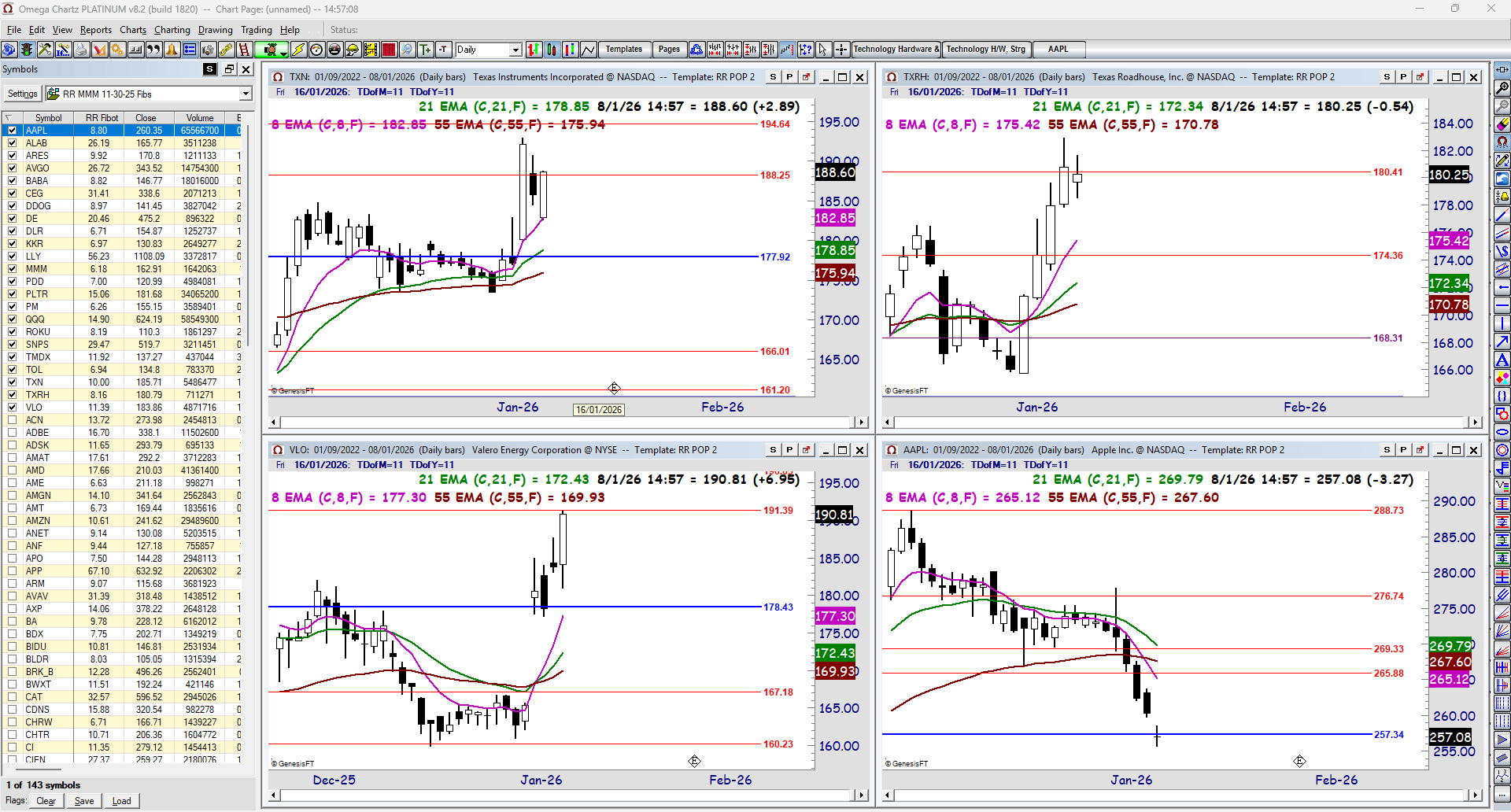The height and width of the screenshot is (812, 1511).
Task: Check the ACN symbol checkbox
Action: (x=12, y=420)
